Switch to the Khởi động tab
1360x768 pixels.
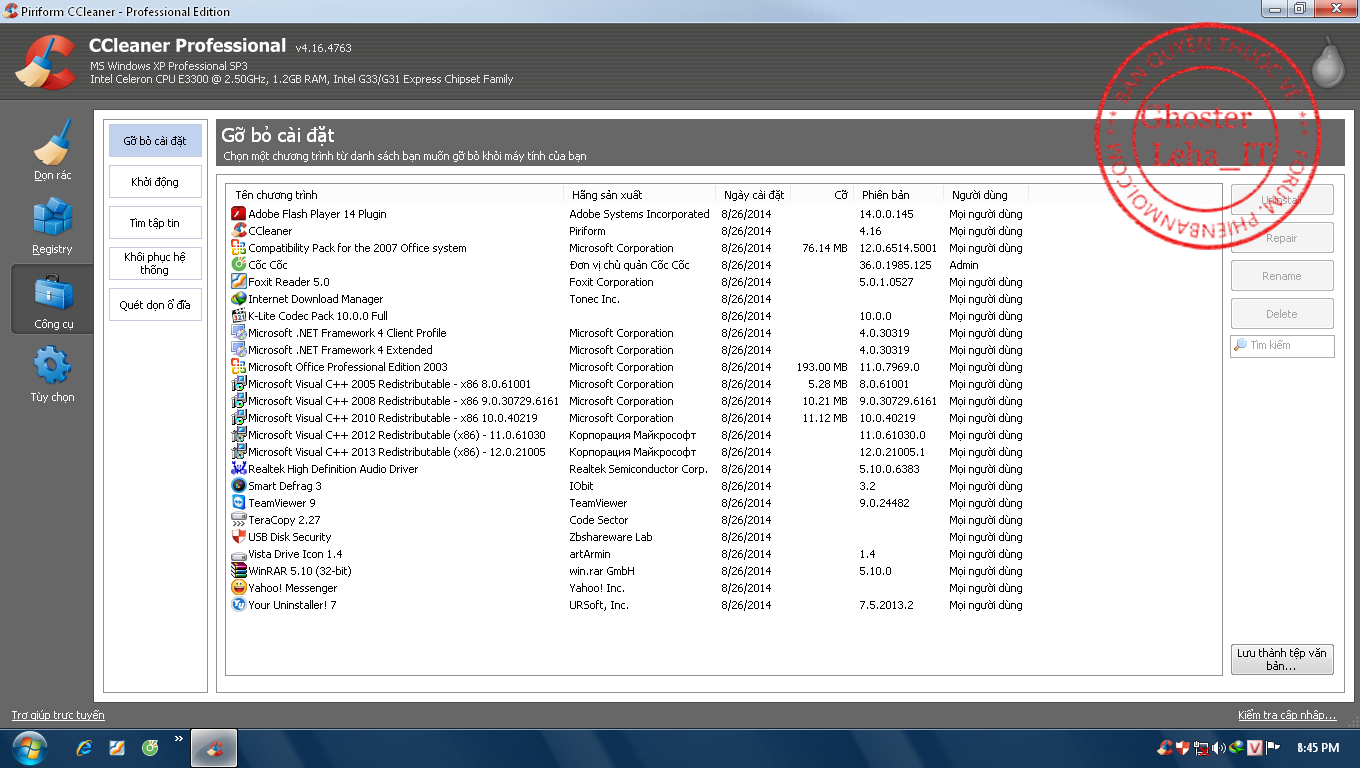(155, 182)
